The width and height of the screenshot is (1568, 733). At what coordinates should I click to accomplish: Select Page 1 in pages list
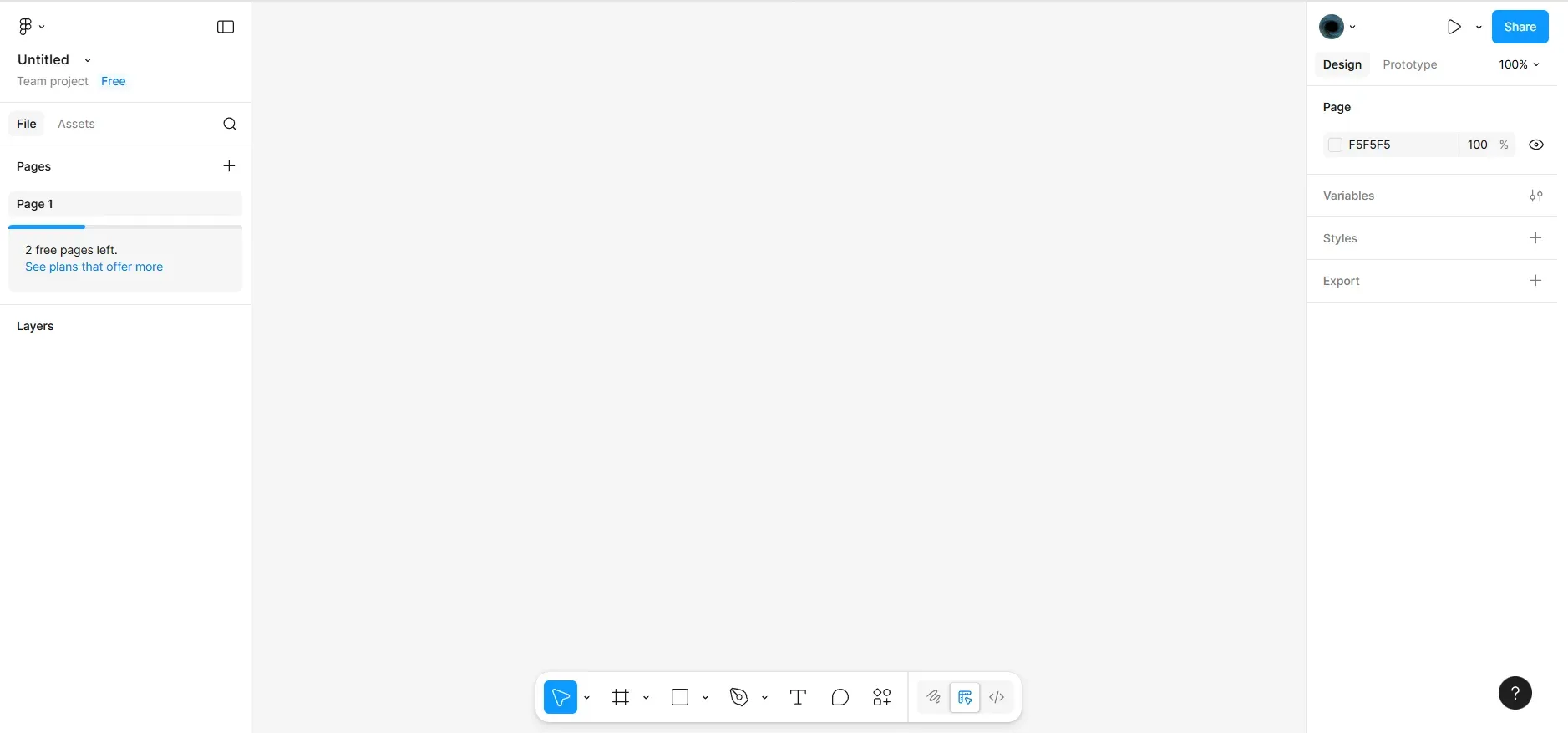click(x=125, y=204)
